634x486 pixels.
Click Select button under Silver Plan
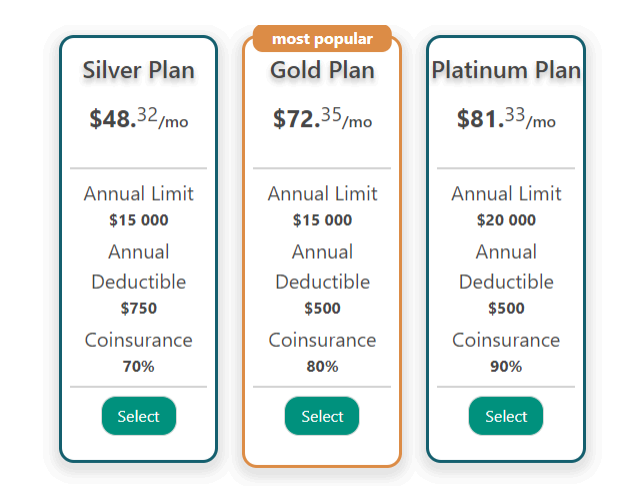coord(138,416)
